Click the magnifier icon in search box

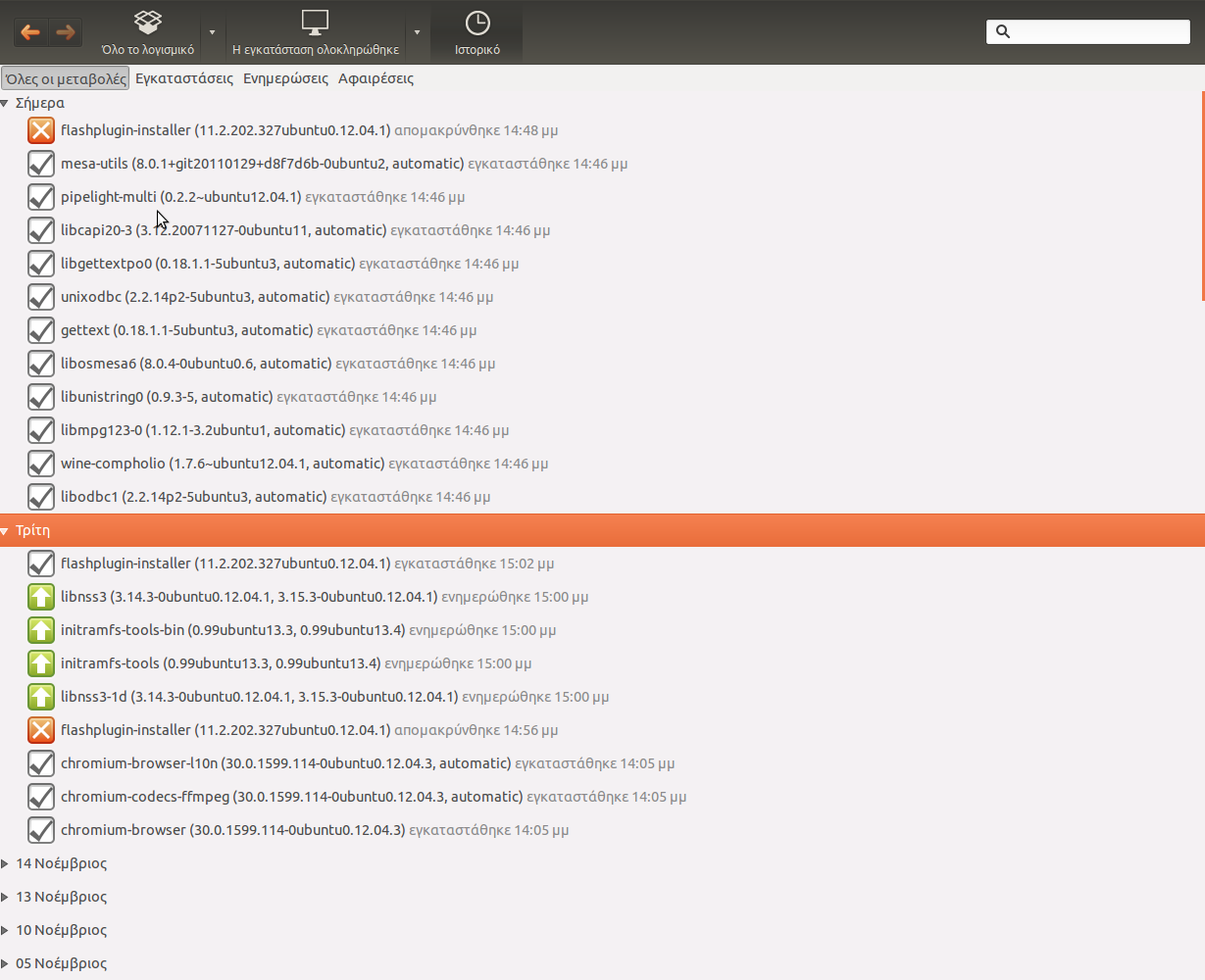tap(1002, 31)
